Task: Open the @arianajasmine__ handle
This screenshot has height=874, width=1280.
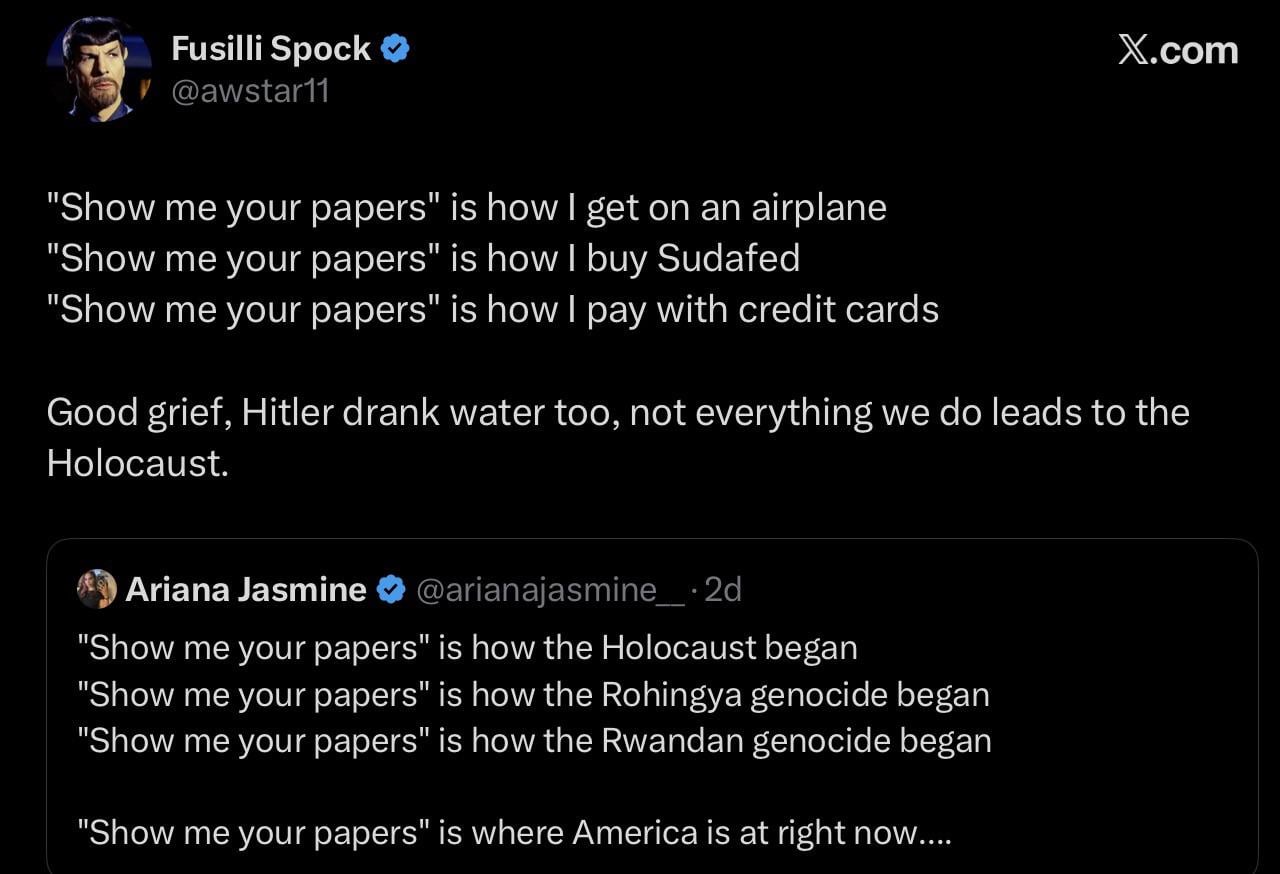Action: (x=550, y=590)
